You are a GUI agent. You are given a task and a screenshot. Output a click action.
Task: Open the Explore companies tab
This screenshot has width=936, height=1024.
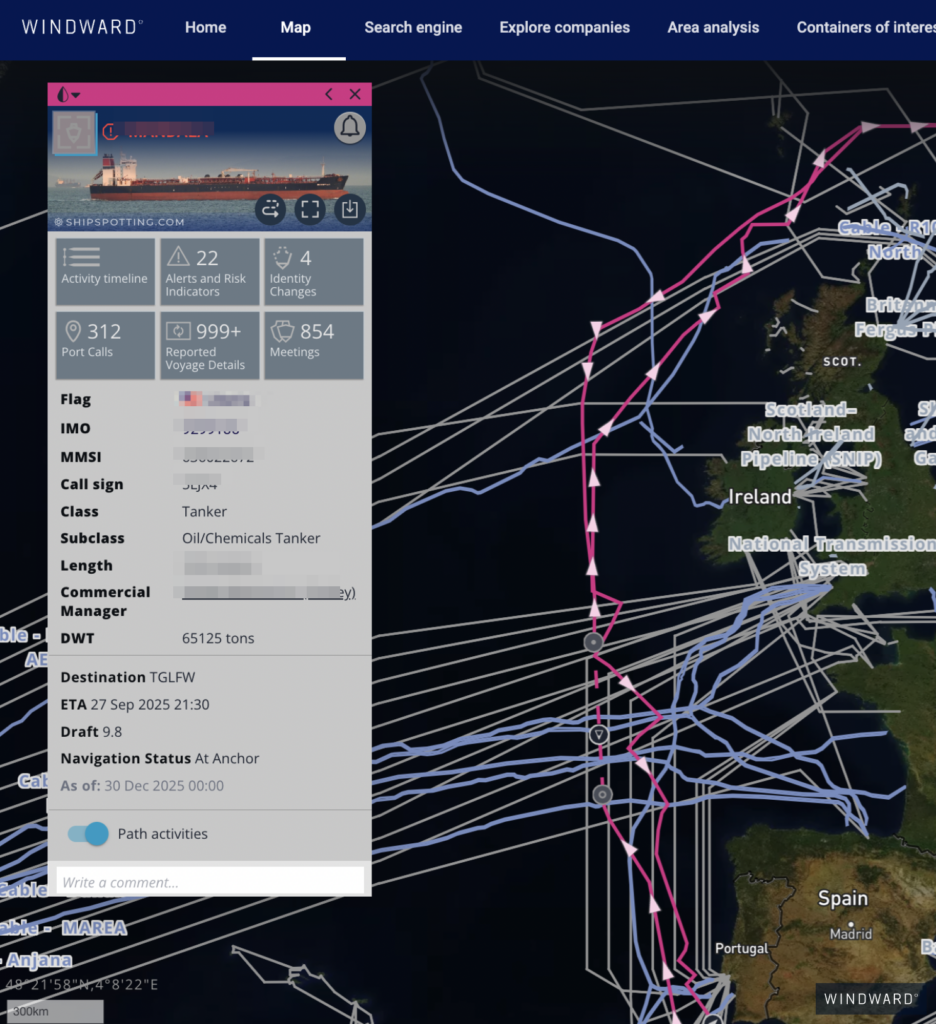(x=564, y=27)
